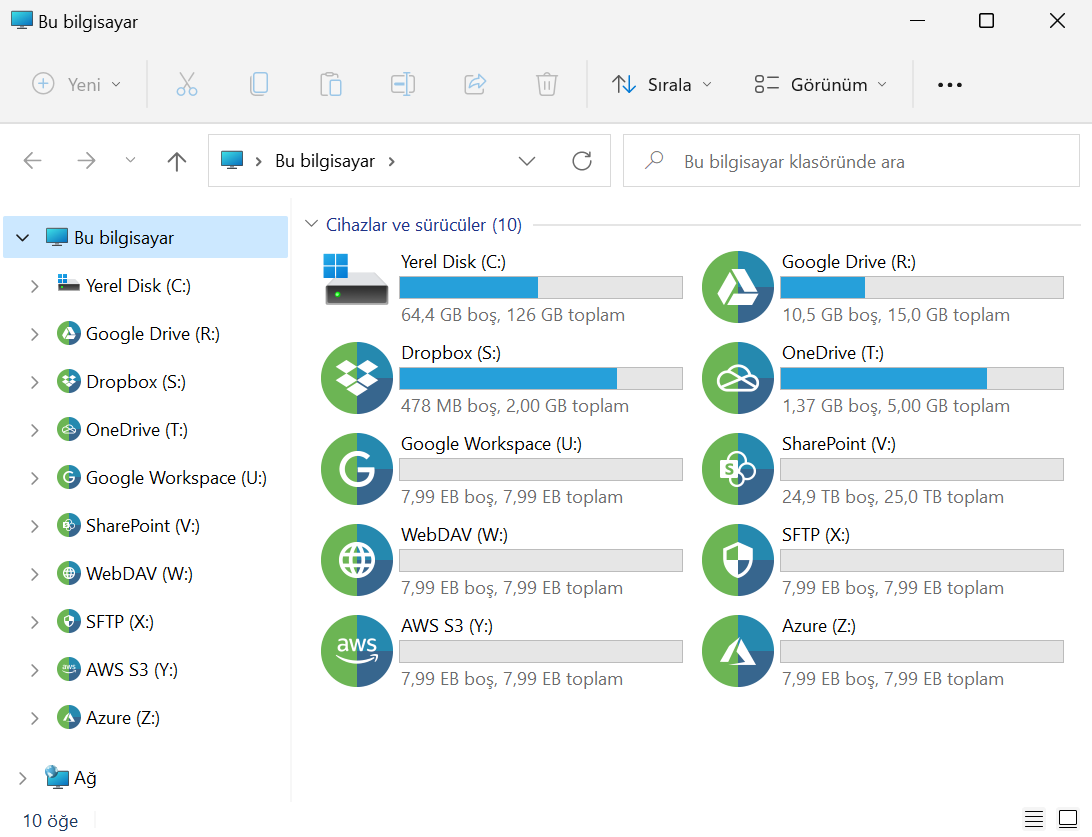Screen dimensions: 1092x837
Task: Click OneDrive (T:) storage usage bar
Action: click(x=921, y=379)
